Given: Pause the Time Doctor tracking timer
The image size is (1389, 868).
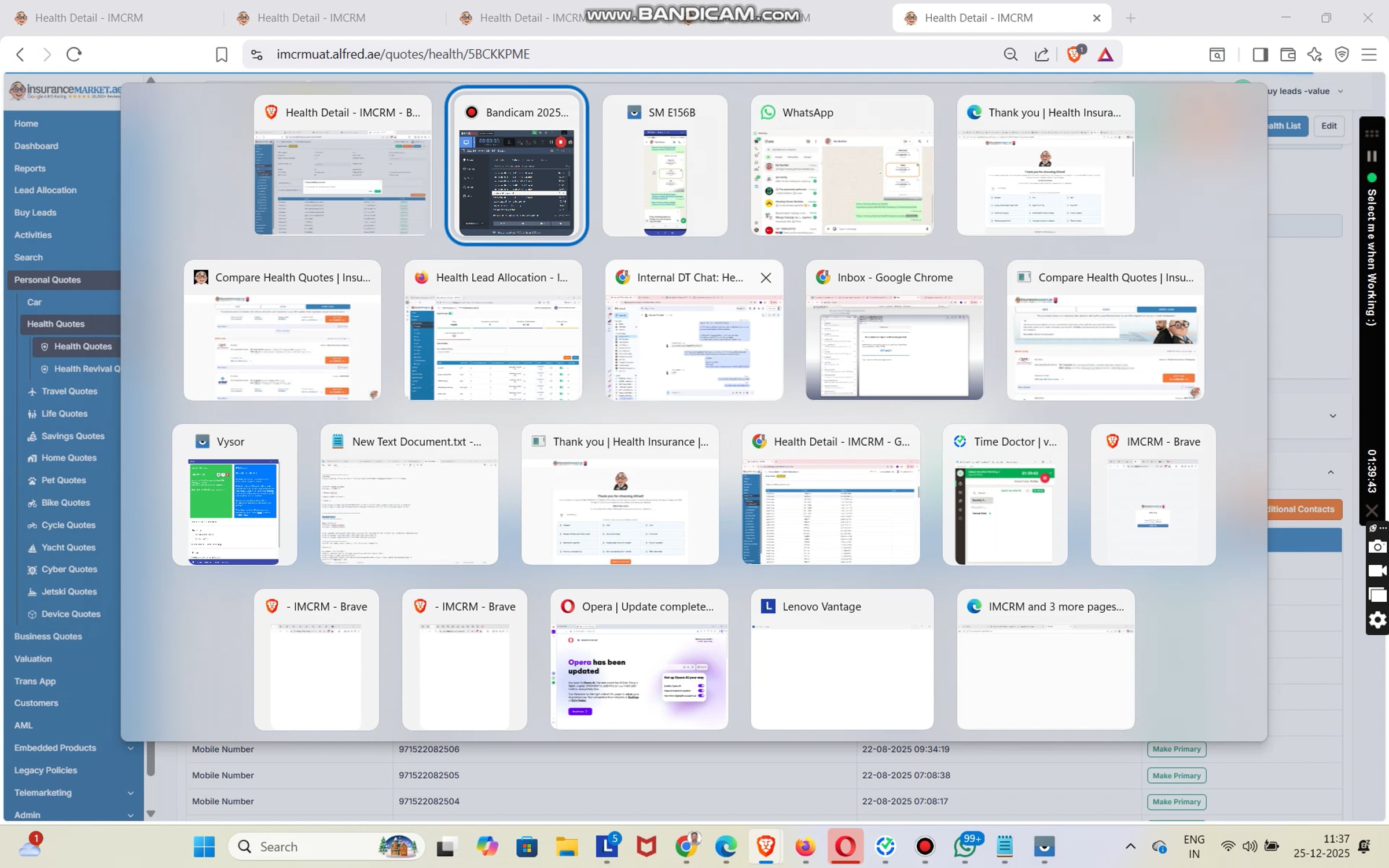Looking at the screenshot, I should (x=1372, y=156).
